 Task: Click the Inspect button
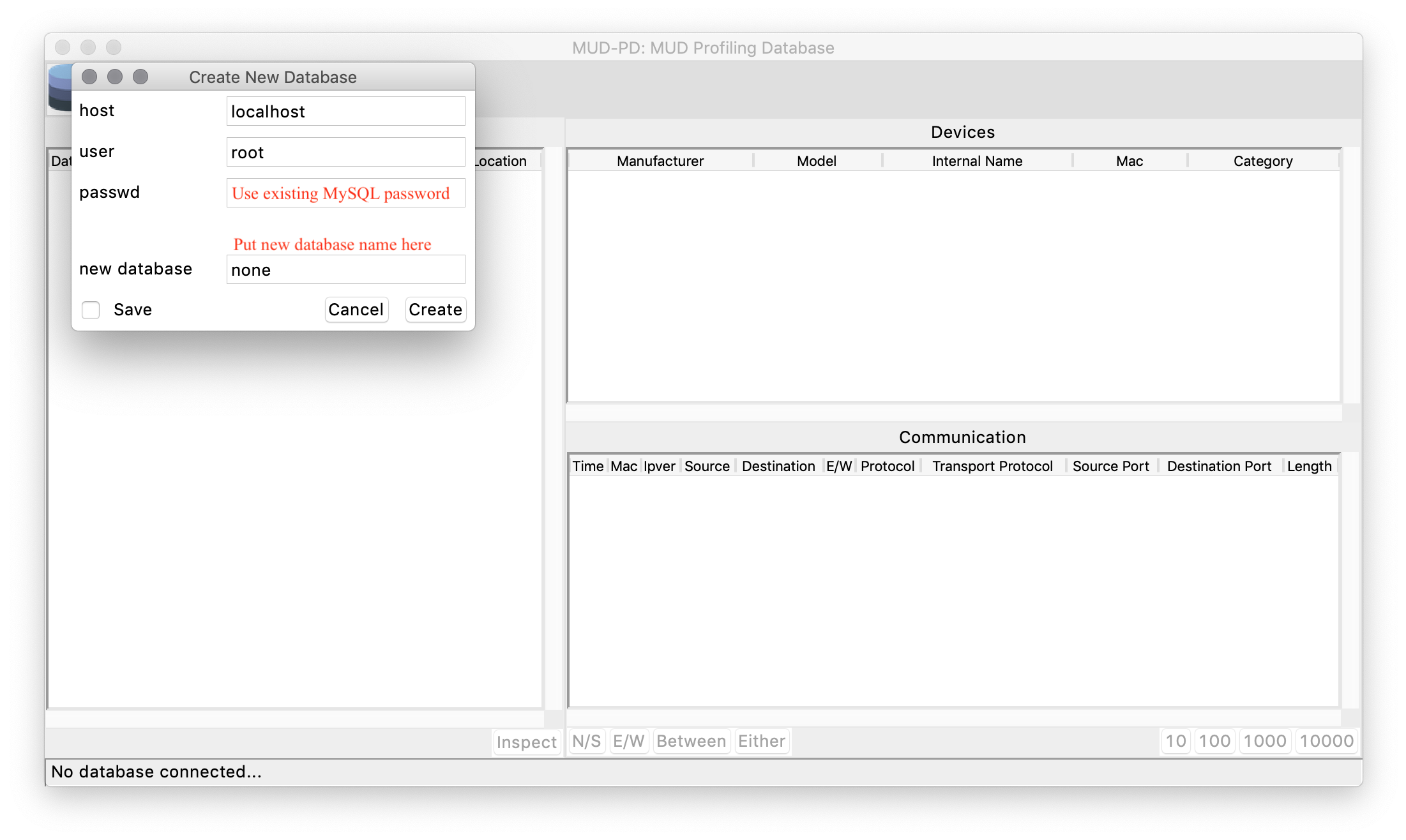(526, 742)
